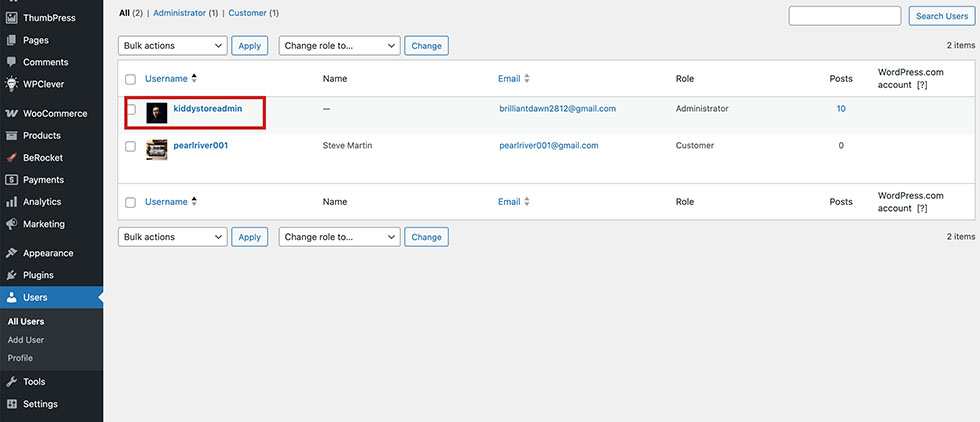Open the pearlriver001@gmail.com email link
The image size is (980, 422).
pos(548,146)
